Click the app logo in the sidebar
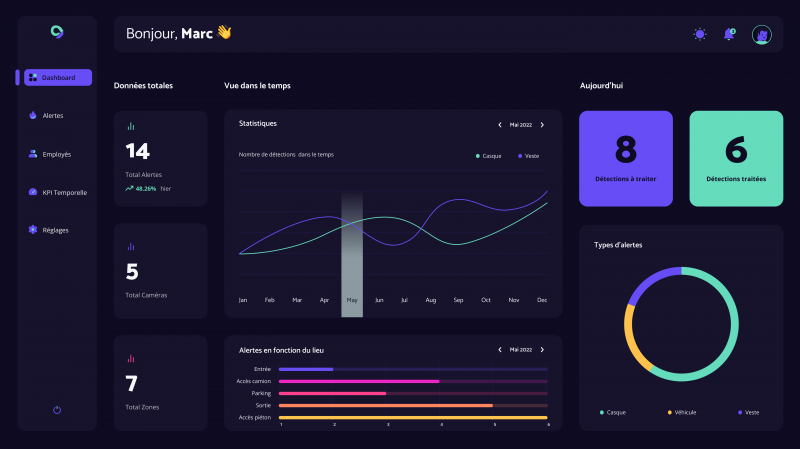The height and width of the screenshot is (449, 800). [57, 32]
